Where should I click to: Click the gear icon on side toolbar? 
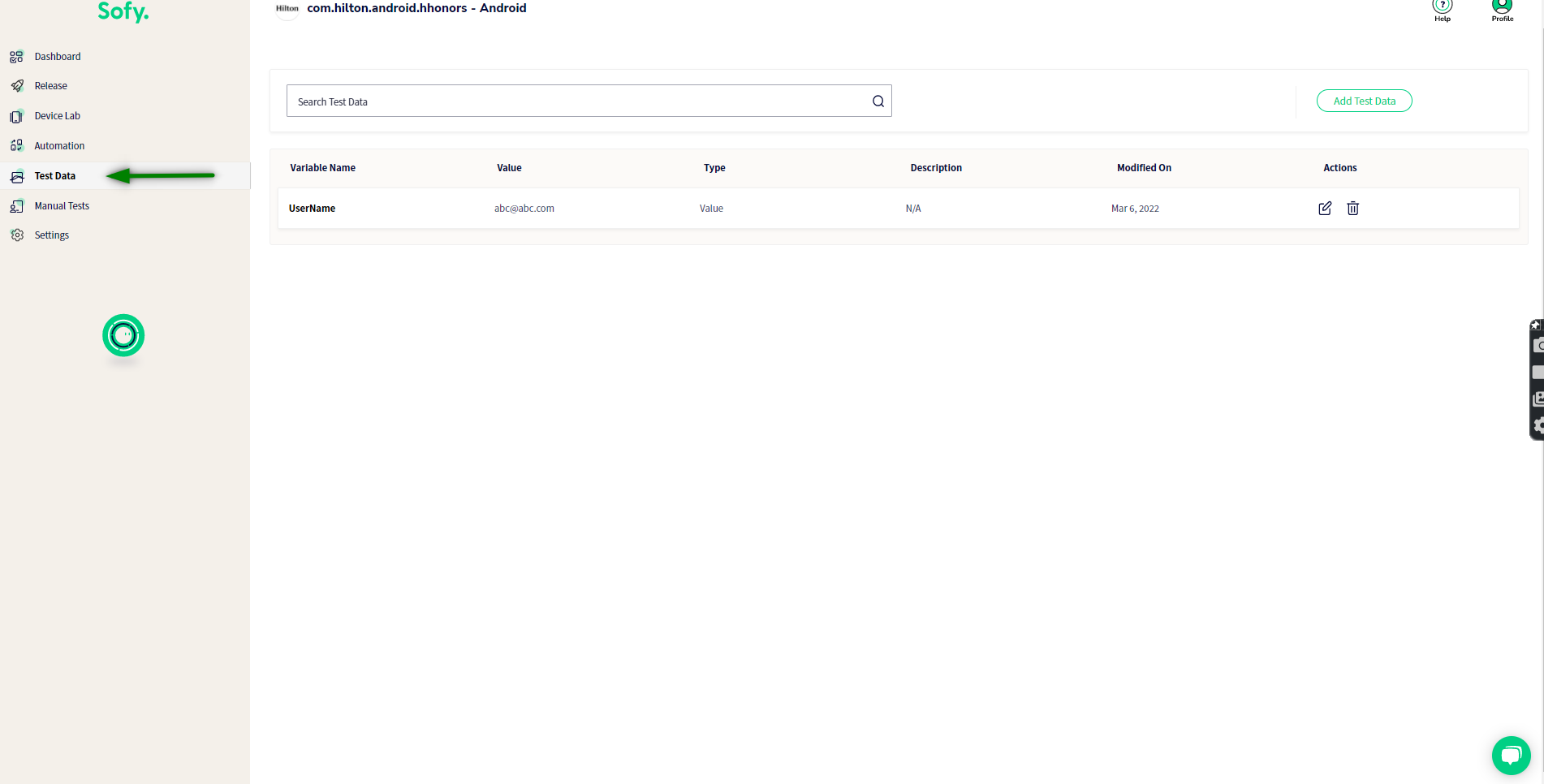click(x=1538, y=425)
